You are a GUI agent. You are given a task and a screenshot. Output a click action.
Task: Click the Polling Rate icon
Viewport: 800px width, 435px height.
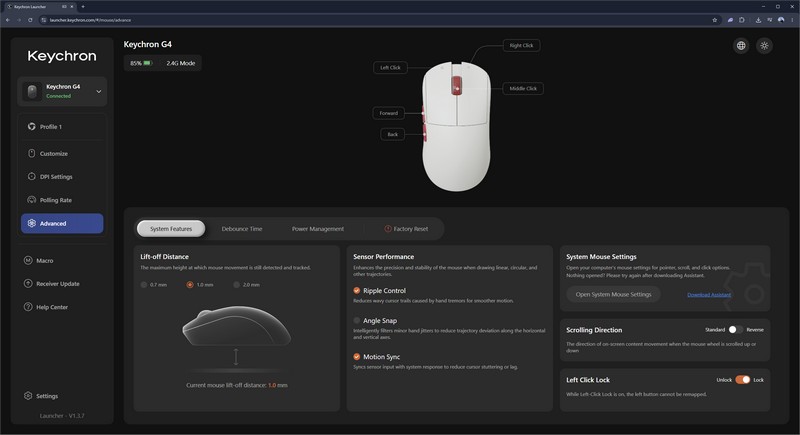pyautogui.click(x=32, y=200)
